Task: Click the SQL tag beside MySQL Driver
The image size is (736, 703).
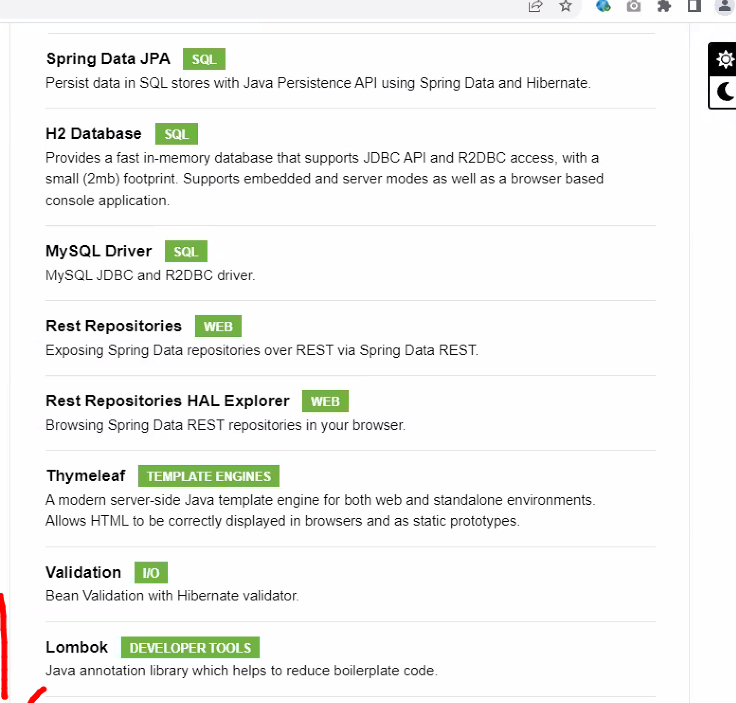Action: pos(186,252)
